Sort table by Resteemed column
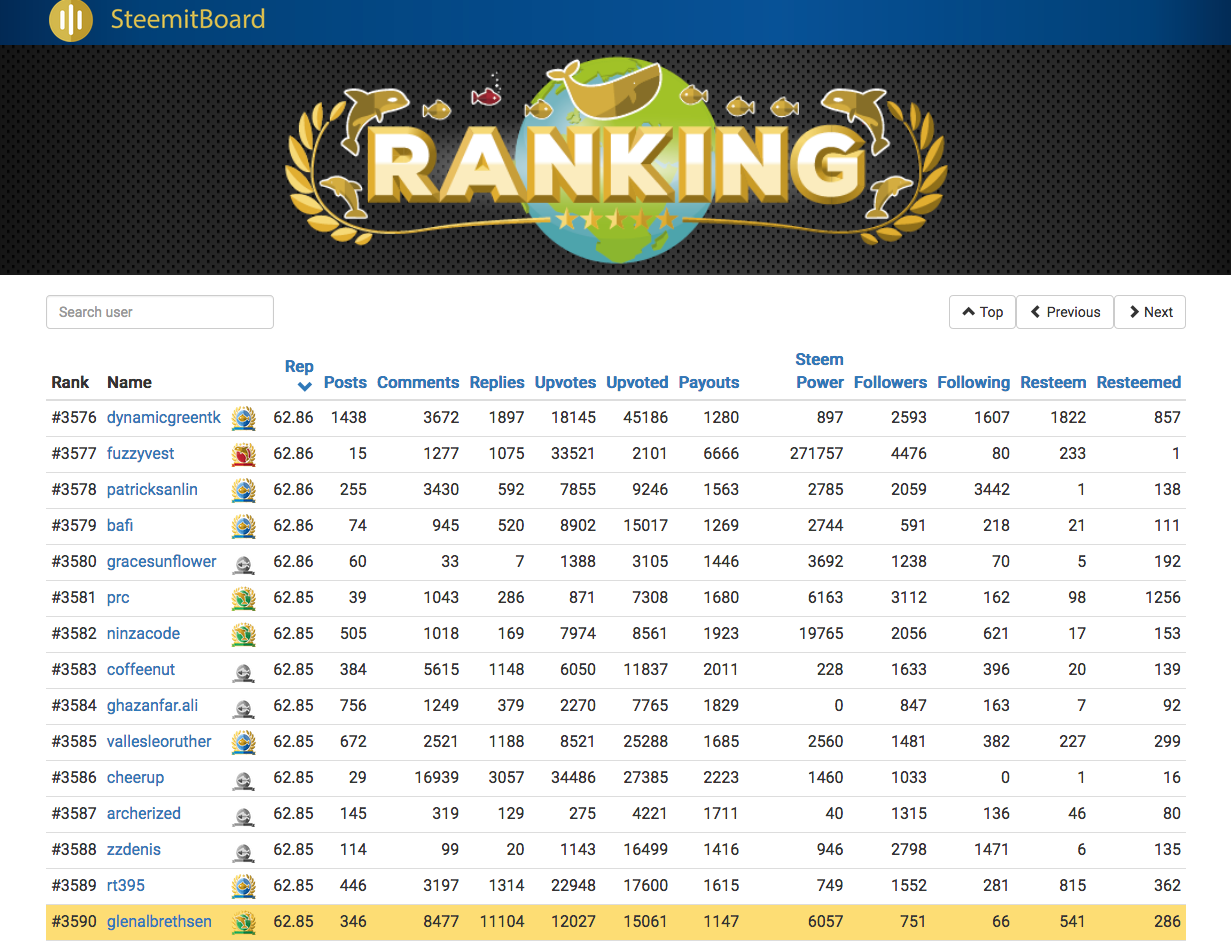Image resolution: width=1231 pixels, height=949 pixels. 1139,382
